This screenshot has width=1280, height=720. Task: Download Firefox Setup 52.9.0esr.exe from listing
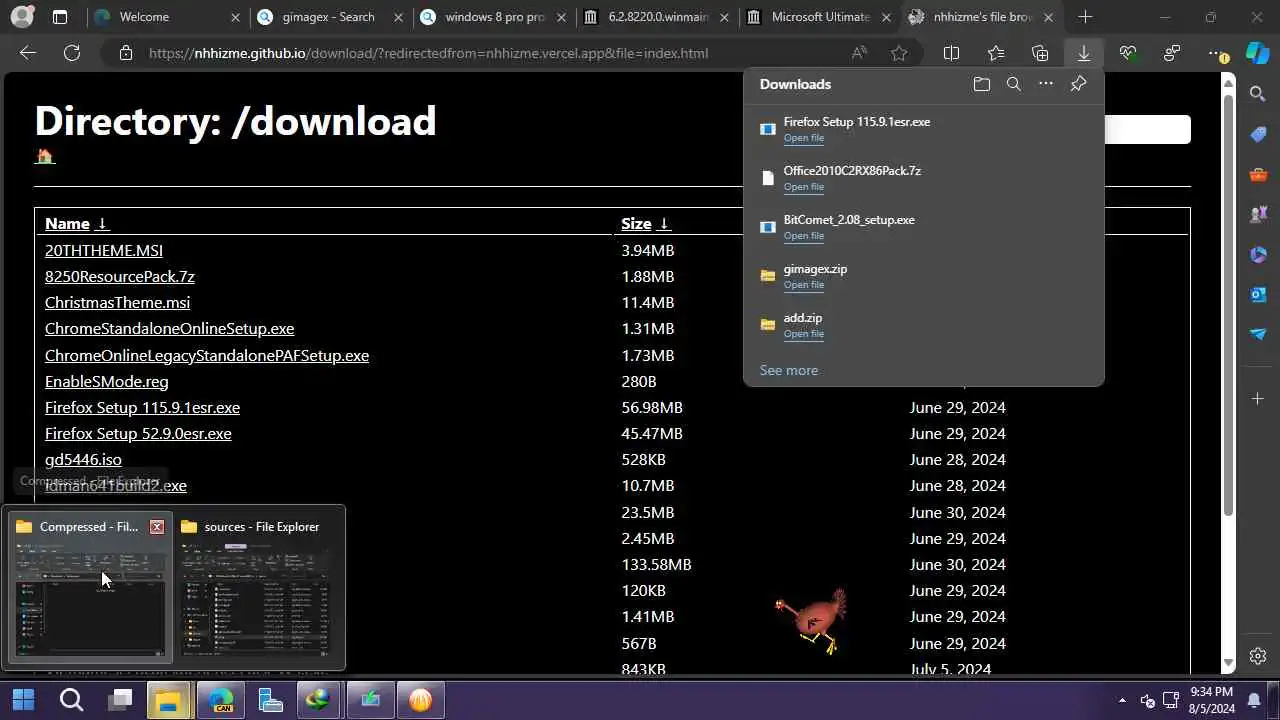pyautogui.click(x=138, y=433)
